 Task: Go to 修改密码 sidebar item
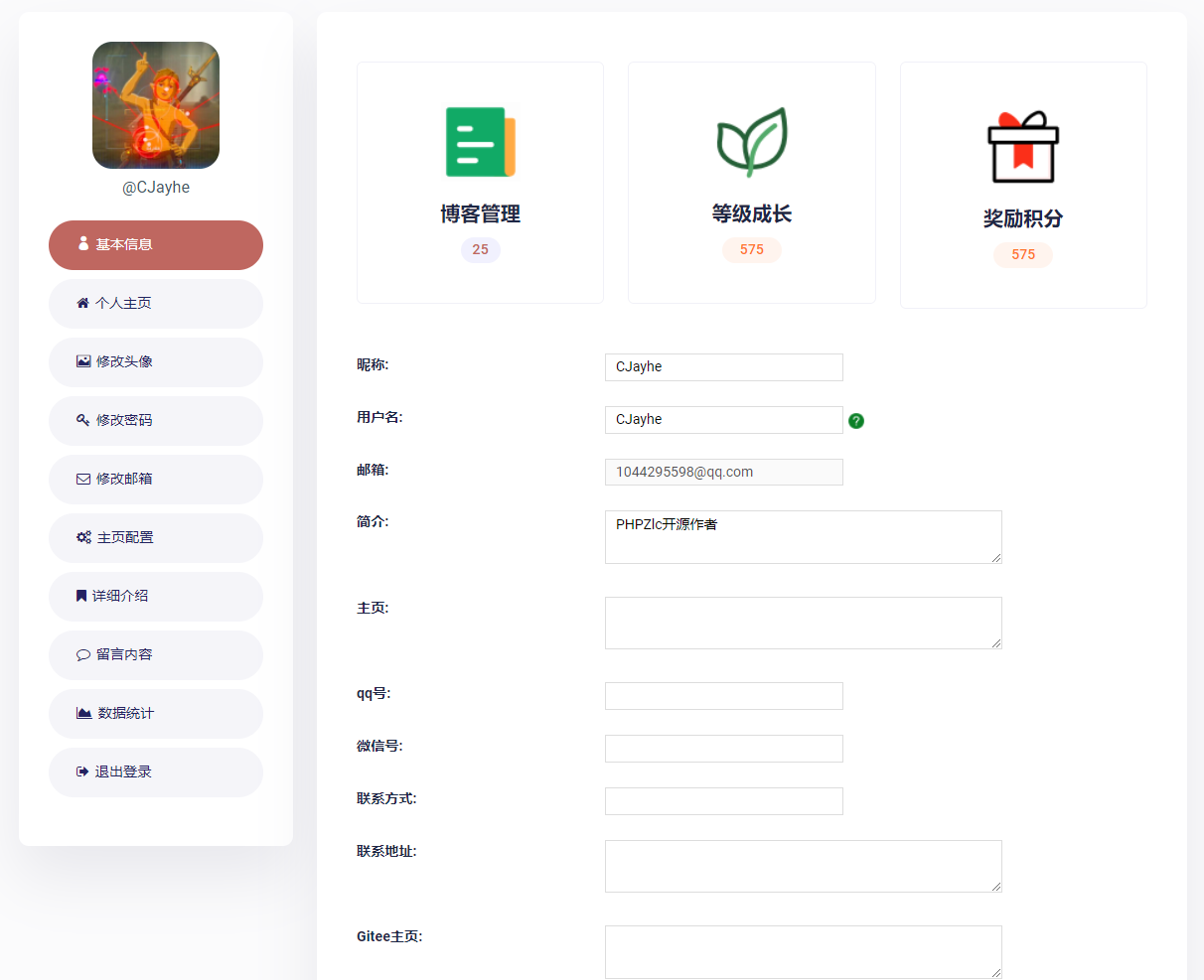tap(156, 421)
